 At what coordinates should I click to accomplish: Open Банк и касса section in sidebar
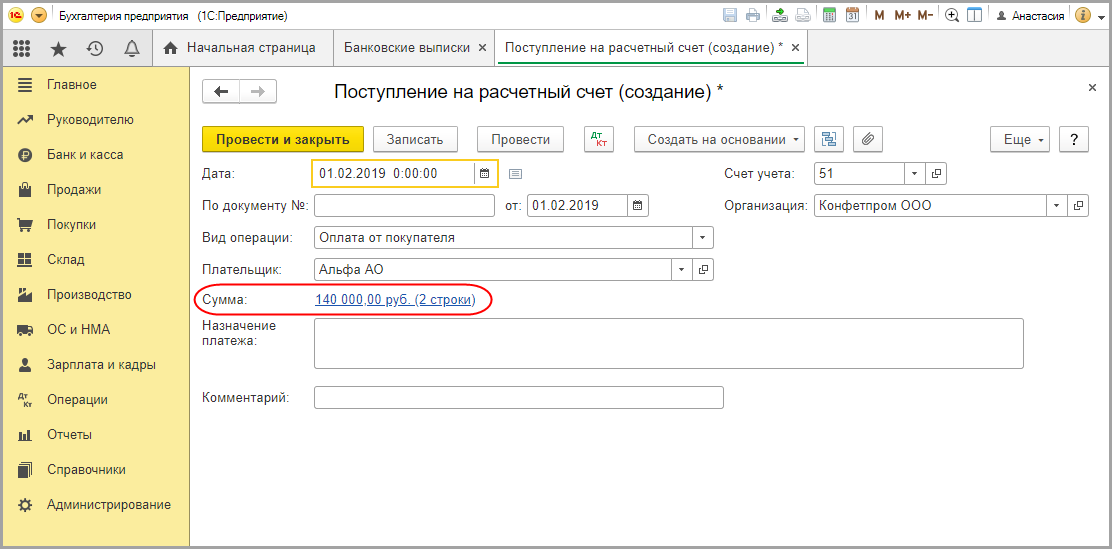[x=85, y=155]
